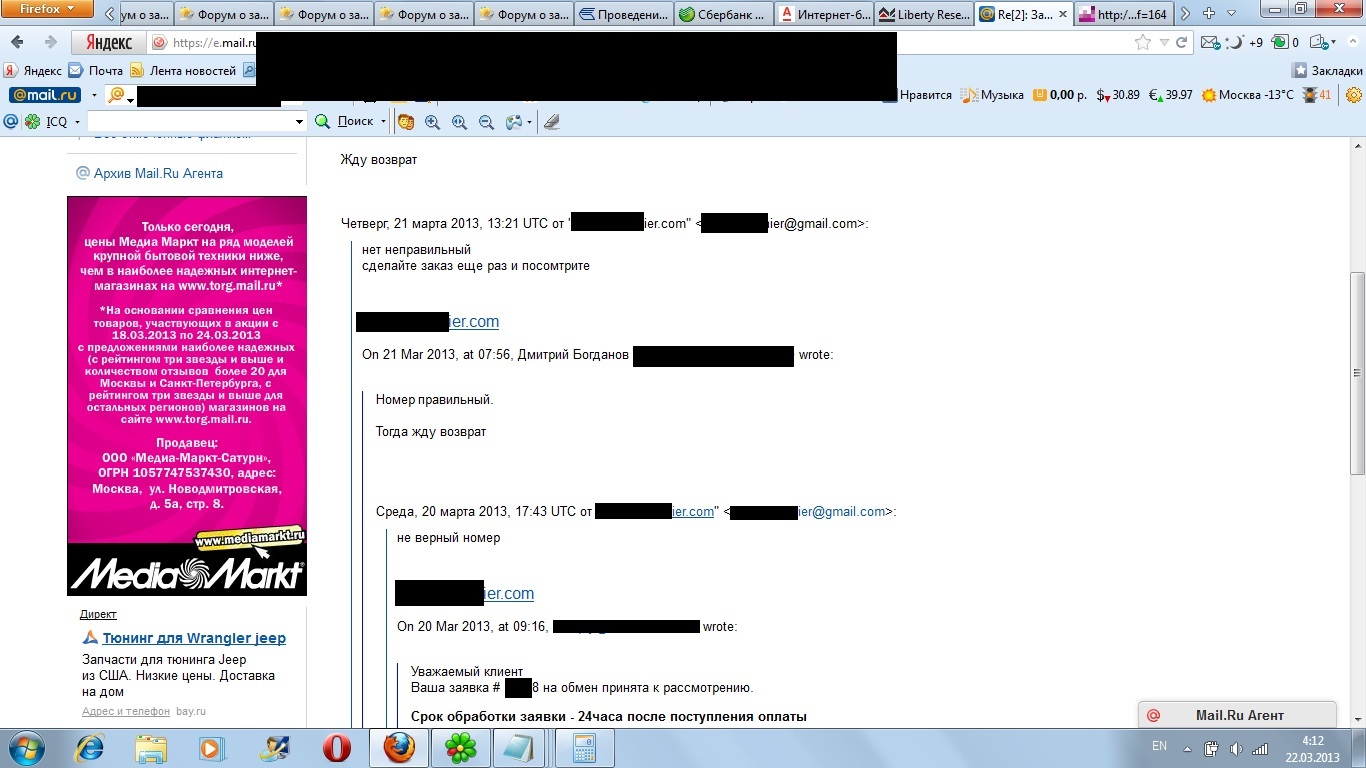Expand the ICQ toolbar dropdown arrow
The width and height of the screenshot is (1366, 768).
click(77, 122)
